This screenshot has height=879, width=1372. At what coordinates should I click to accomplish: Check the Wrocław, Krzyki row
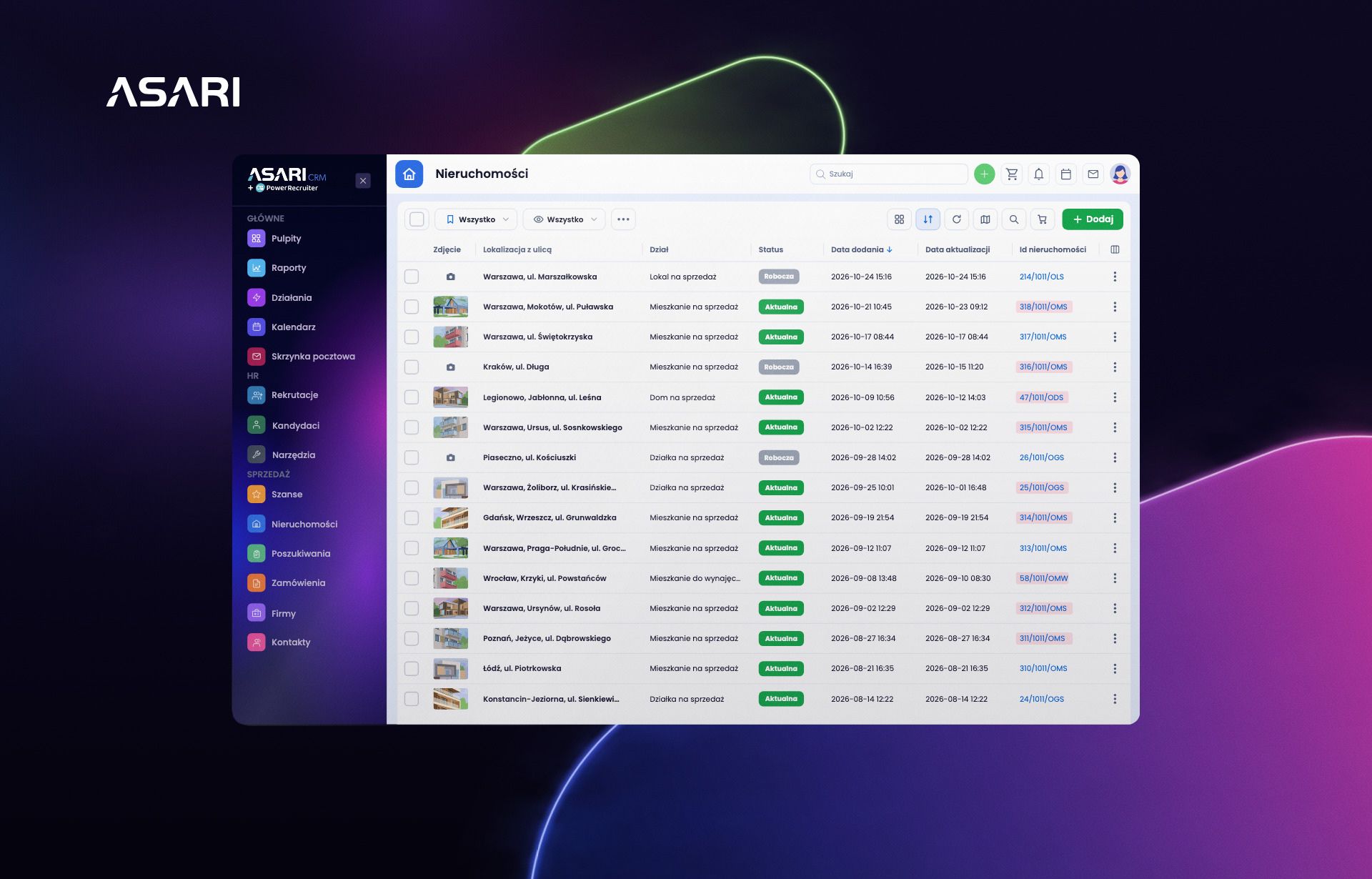tap(412, 578)
